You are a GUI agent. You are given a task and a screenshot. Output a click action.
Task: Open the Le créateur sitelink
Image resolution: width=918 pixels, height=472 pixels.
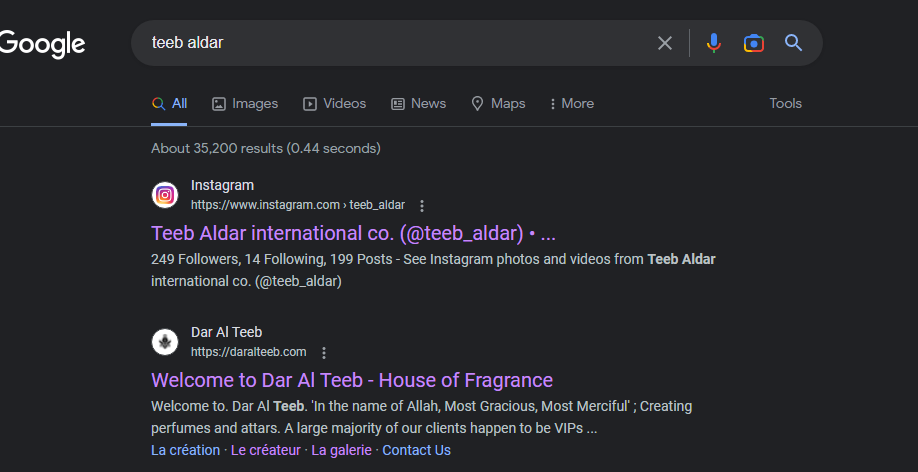click(x=265, y=450)
